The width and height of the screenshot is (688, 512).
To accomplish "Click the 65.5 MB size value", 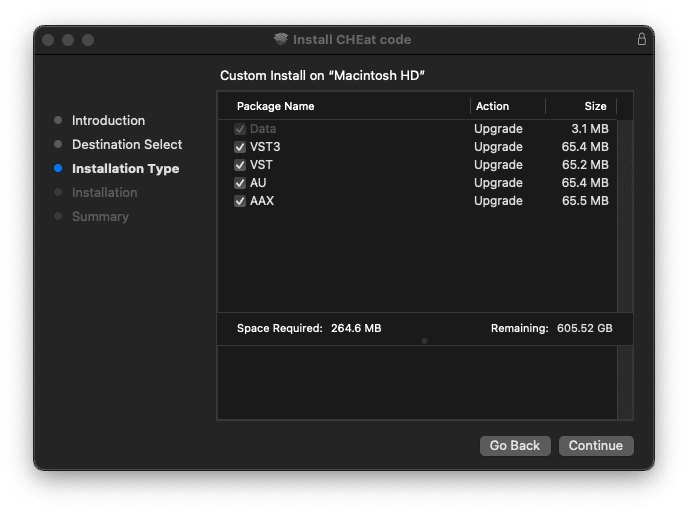I will point(585,201).
